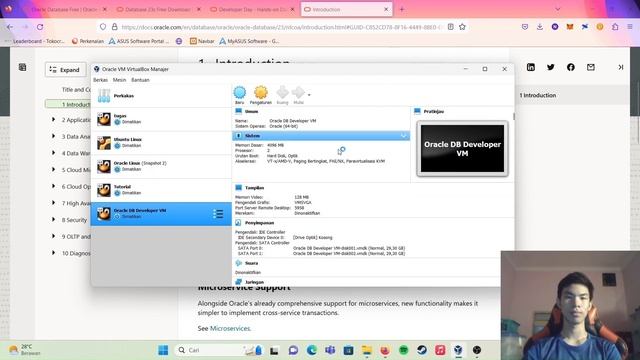640x360 pixels.
Task: Select Perkakas tools icon in VirtualBox sidebar
Action: [x=104, y=96]
